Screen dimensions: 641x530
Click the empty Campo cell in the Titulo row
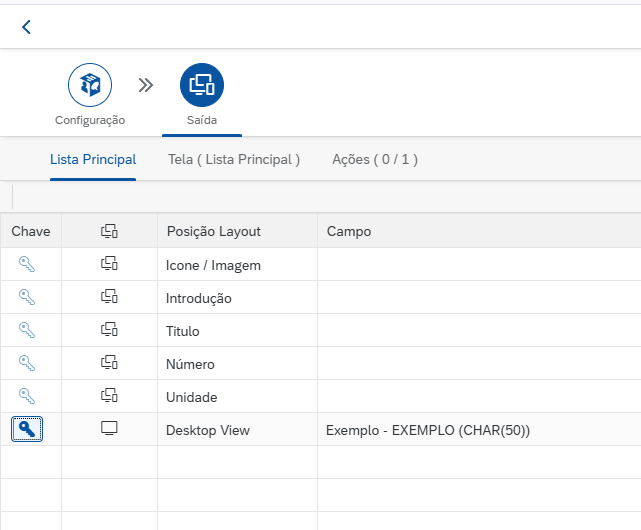tap(479, 330)
